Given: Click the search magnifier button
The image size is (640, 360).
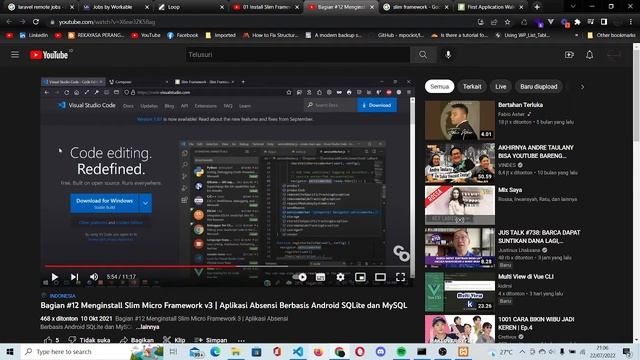Looking at the screenshot, I should (423, 54).
